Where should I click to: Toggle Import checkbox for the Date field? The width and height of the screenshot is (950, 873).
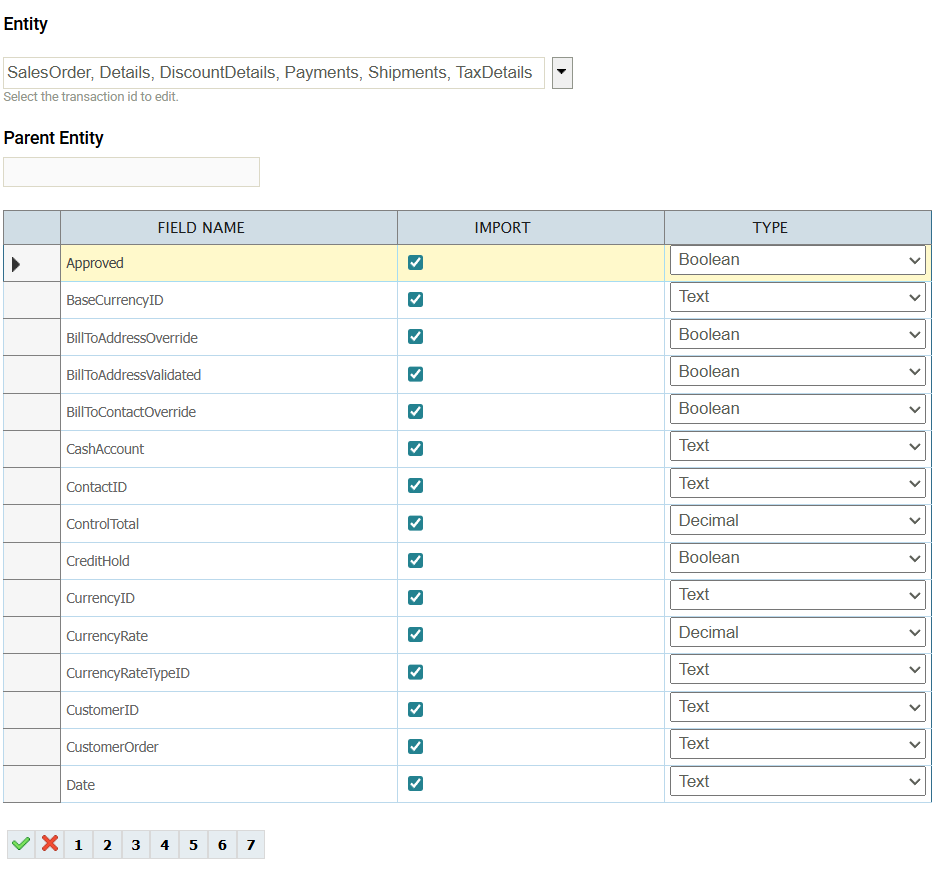(x=416, y=784)
